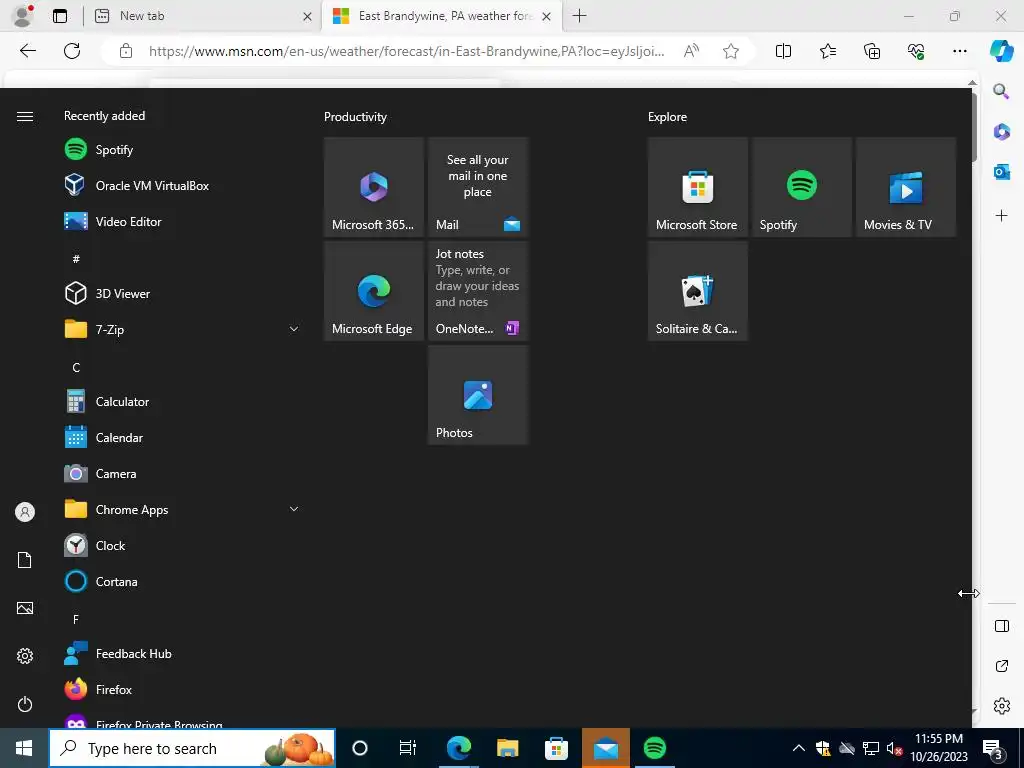
Task: Click the 'F' letter header in app list
Action: pyautogui.click(x=76, y=619)
